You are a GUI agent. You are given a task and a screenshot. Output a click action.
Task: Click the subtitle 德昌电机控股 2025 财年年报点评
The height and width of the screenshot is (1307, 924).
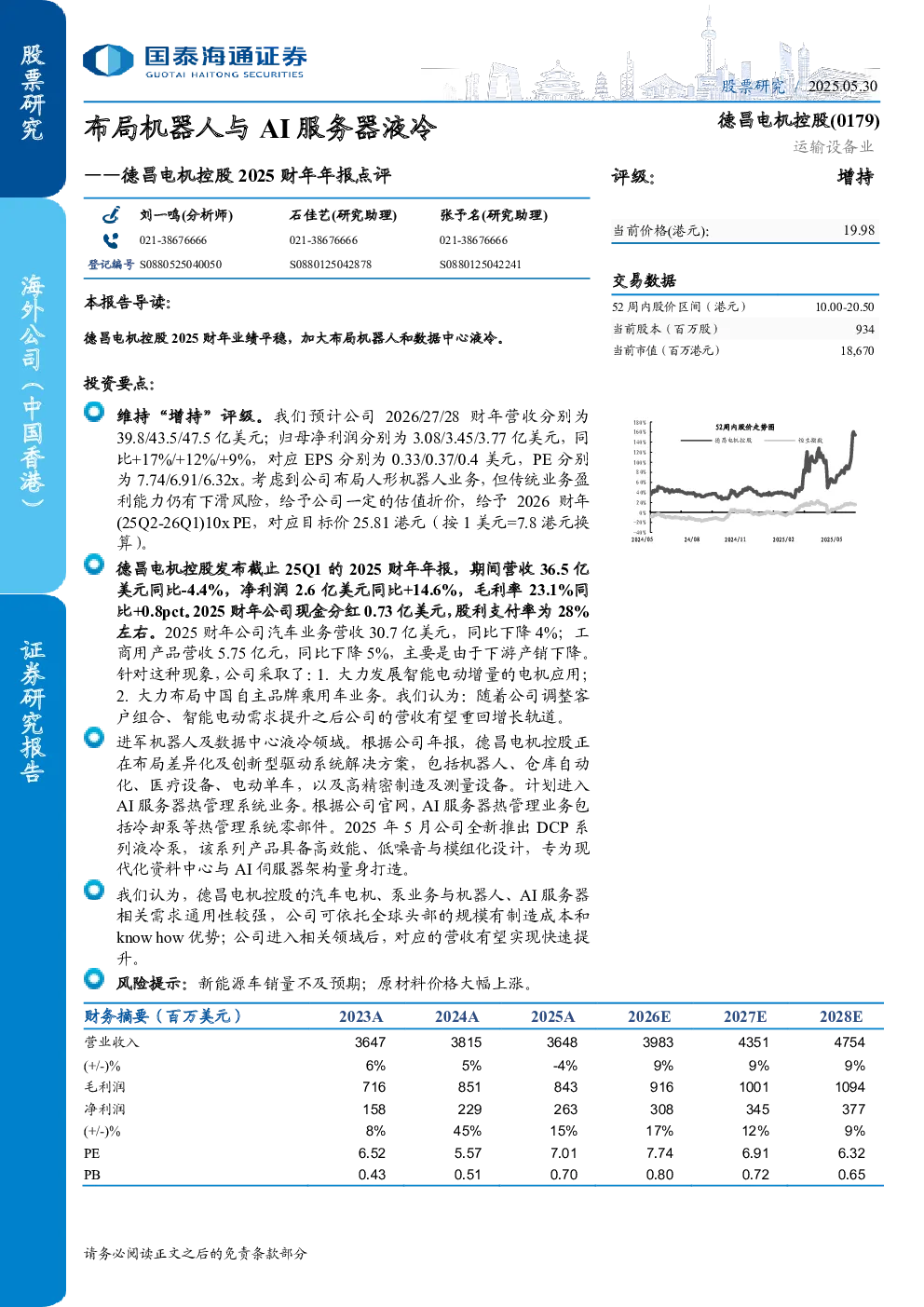(x=238, y=175)
